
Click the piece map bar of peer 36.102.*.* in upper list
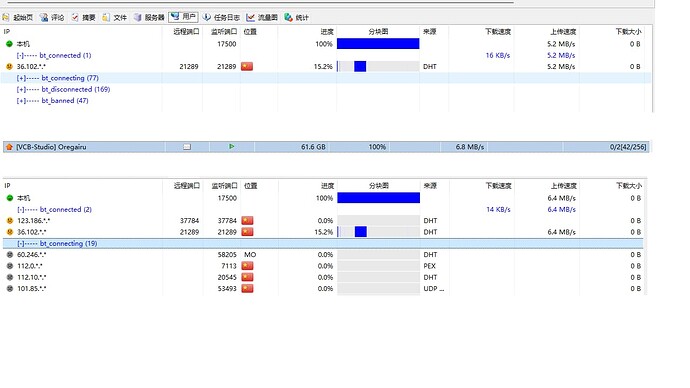(x=378, y=66)
